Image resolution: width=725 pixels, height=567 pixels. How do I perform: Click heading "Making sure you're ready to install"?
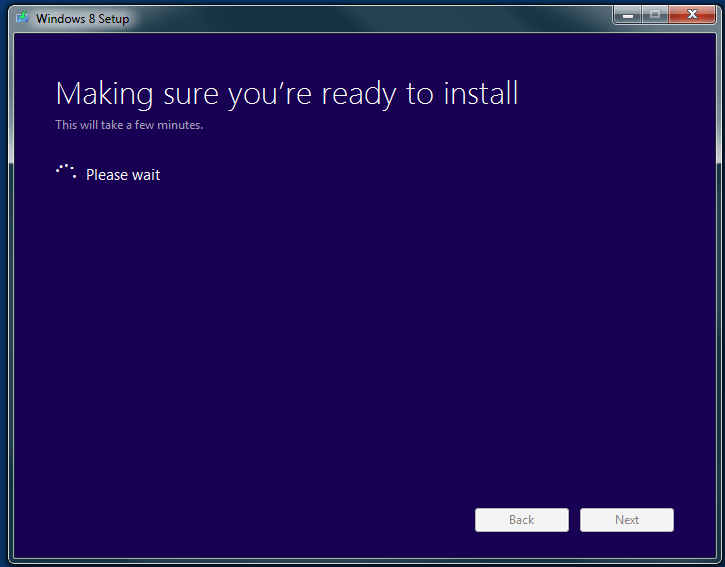[x=287, y=94]
